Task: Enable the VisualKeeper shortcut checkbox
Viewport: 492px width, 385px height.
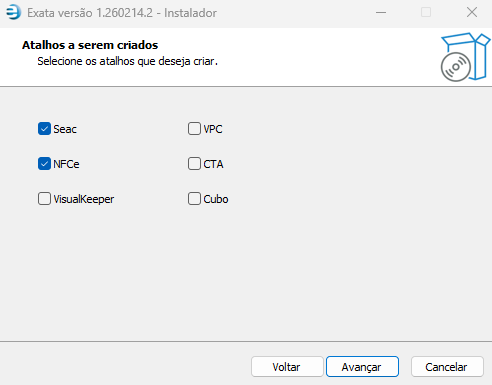Action: click(x=44, y=199)
